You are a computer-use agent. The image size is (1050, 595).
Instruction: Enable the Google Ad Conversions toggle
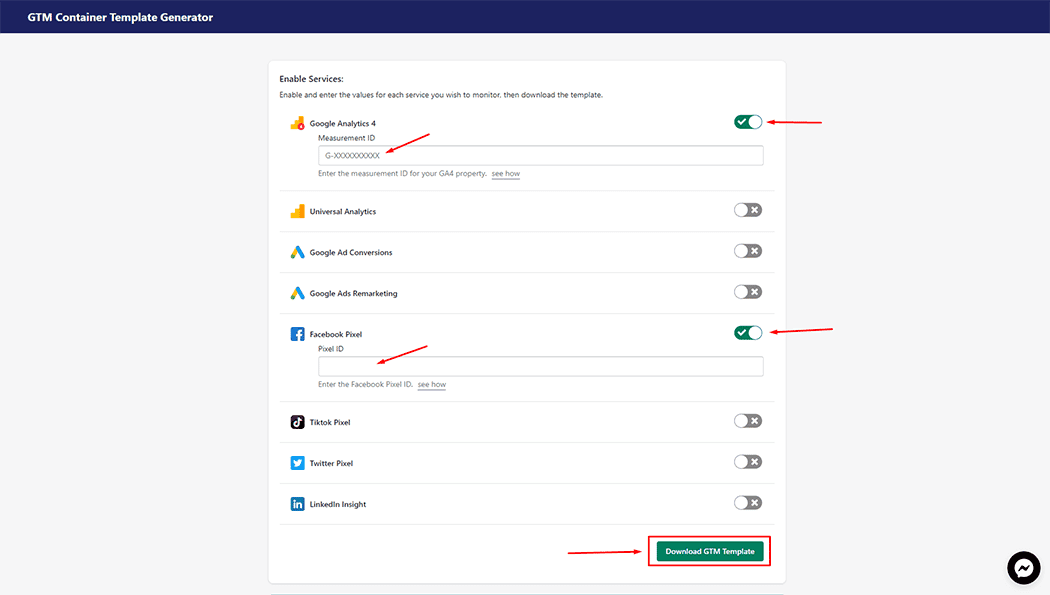[x=747, y=251]
